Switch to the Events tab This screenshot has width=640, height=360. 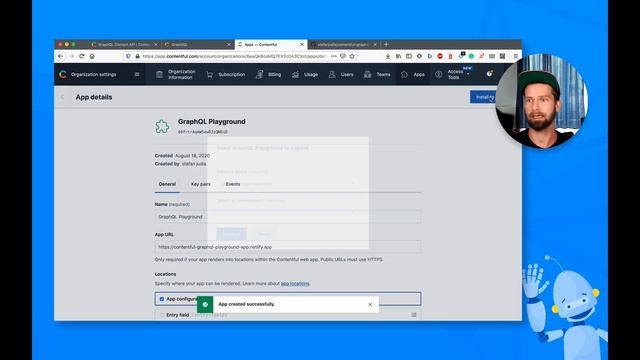(233, 184)
